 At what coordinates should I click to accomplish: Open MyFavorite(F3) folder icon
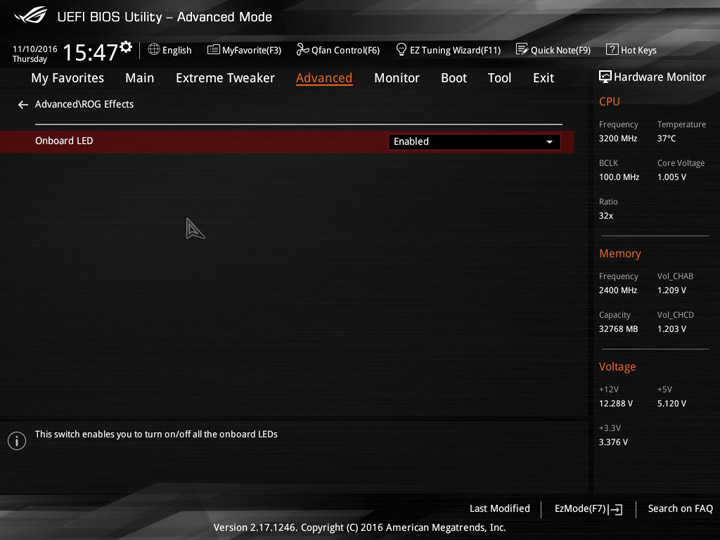pos(213,49)
